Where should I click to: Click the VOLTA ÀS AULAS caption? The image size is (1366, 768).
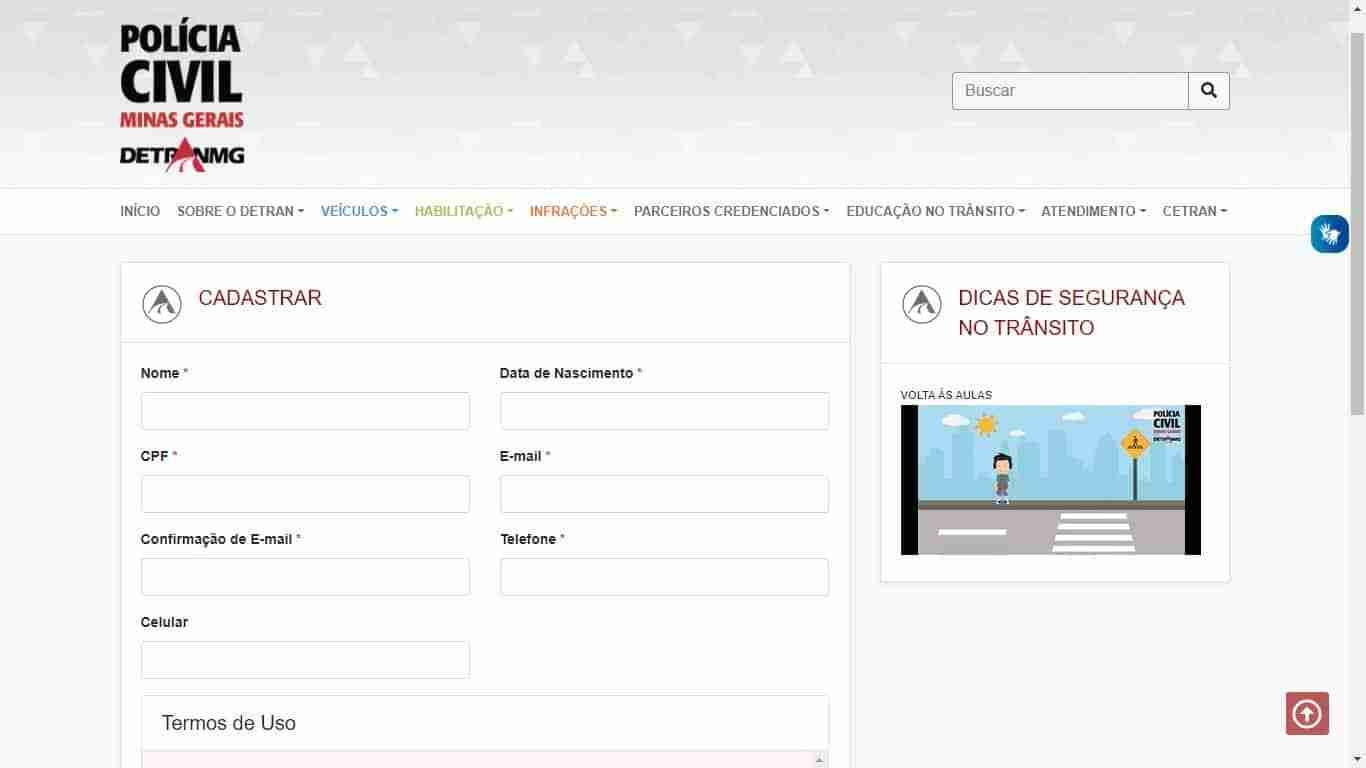click(946, 395)
